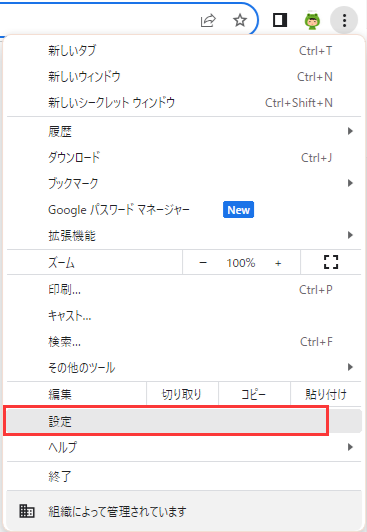Open 新しいタブ menu item
The width and height of the screenshot is (367, 532).
184,51
